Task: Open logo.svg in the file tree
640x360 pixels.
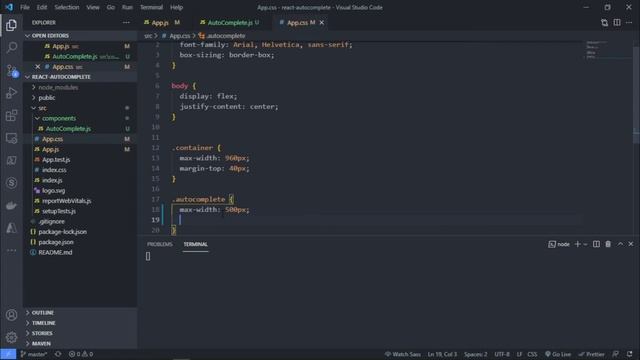Action: click(53, 191)
